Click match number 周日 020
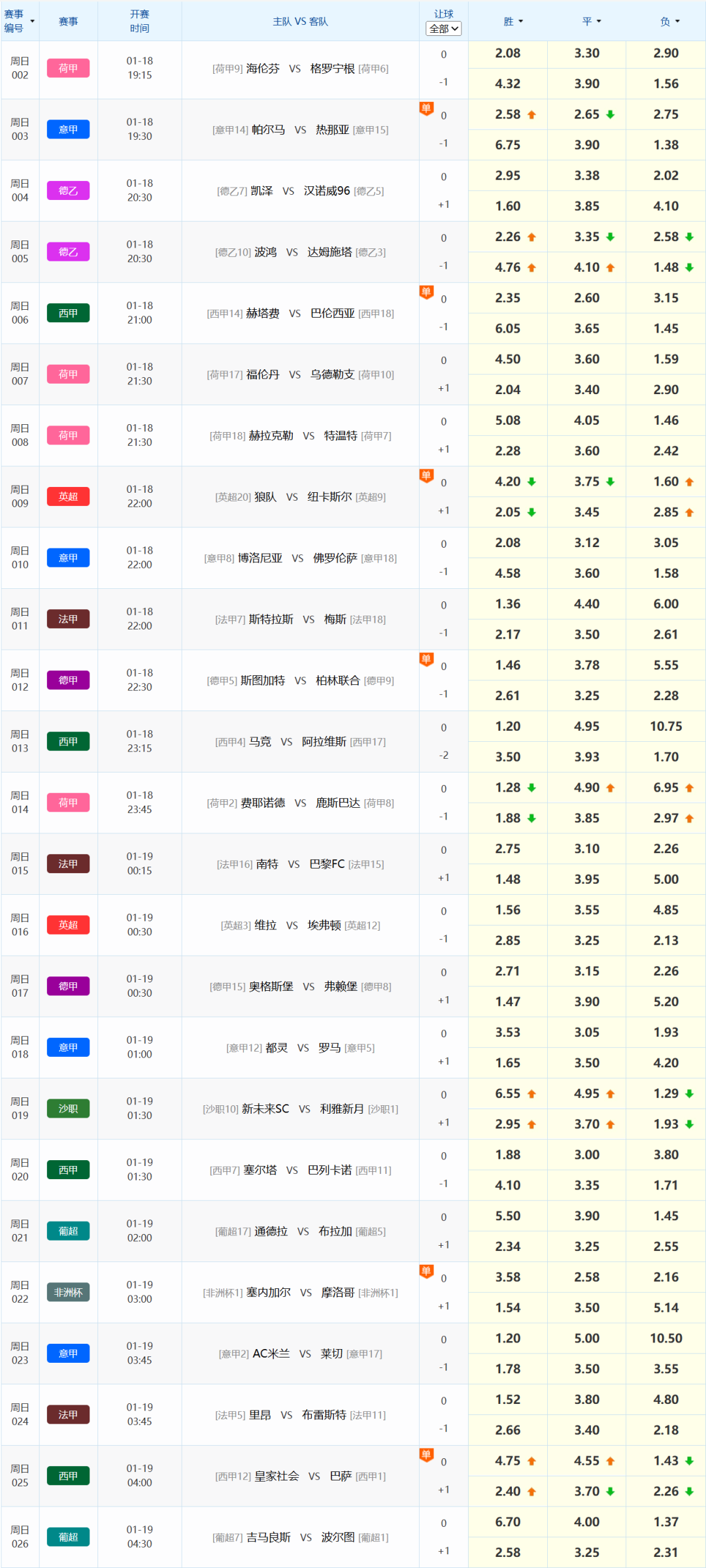This screenshot has width=706, height=1568. [x=20, y=1169]
